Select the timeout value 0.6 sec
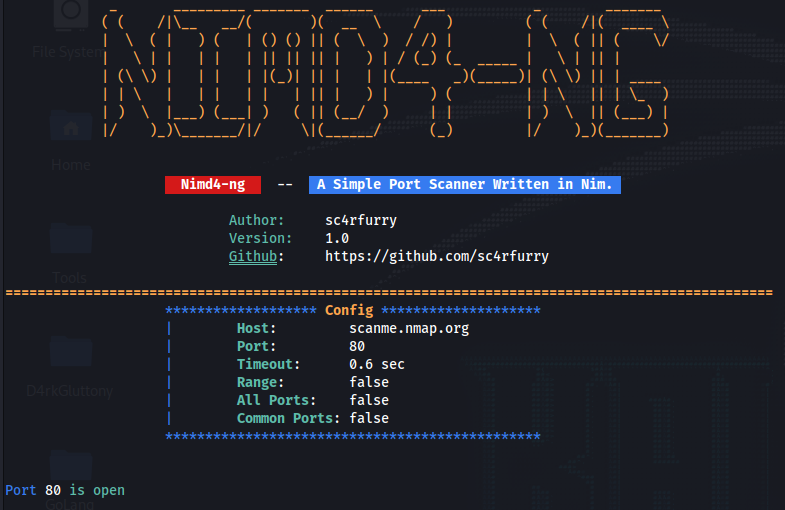785x510 pixels. pyautogui.click(x=376, y=364)
